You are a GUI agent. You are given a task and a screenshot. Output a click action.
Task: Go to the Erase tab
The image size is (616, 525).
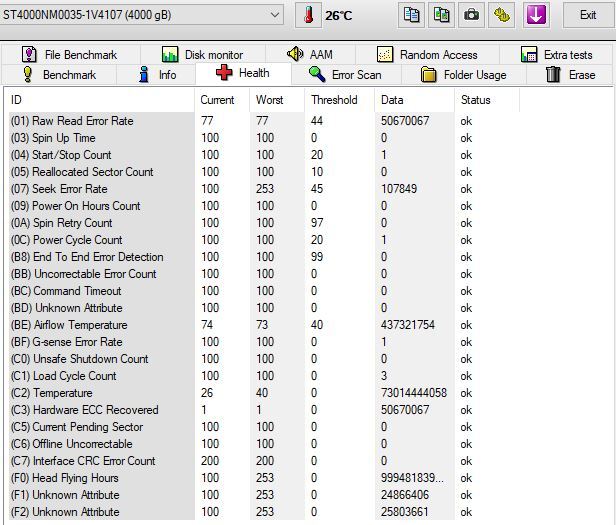point(570,75)
